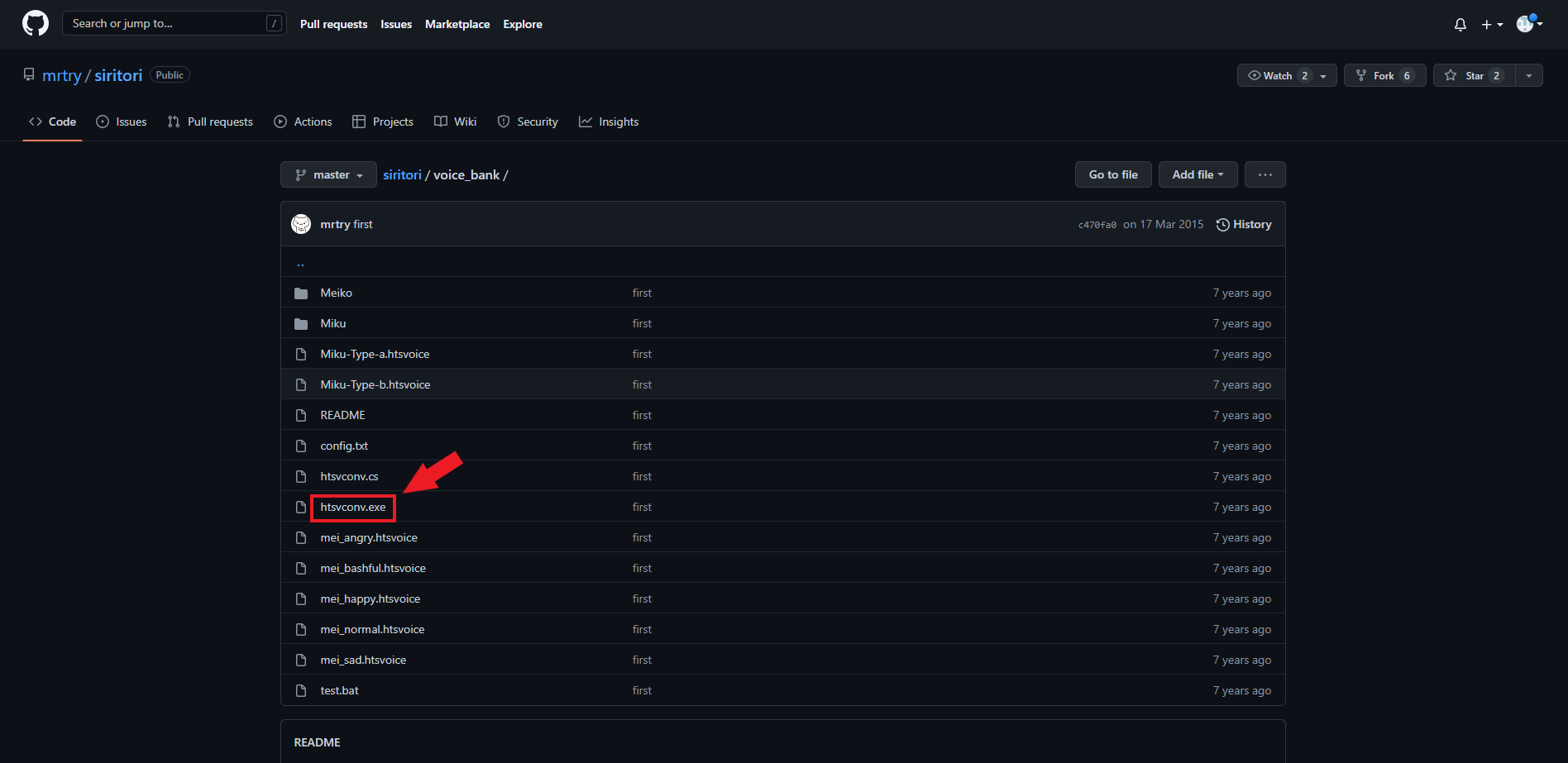1568x763 pixels.
Task: Click mrtry's commit author avatar
Action: (301, 224)
